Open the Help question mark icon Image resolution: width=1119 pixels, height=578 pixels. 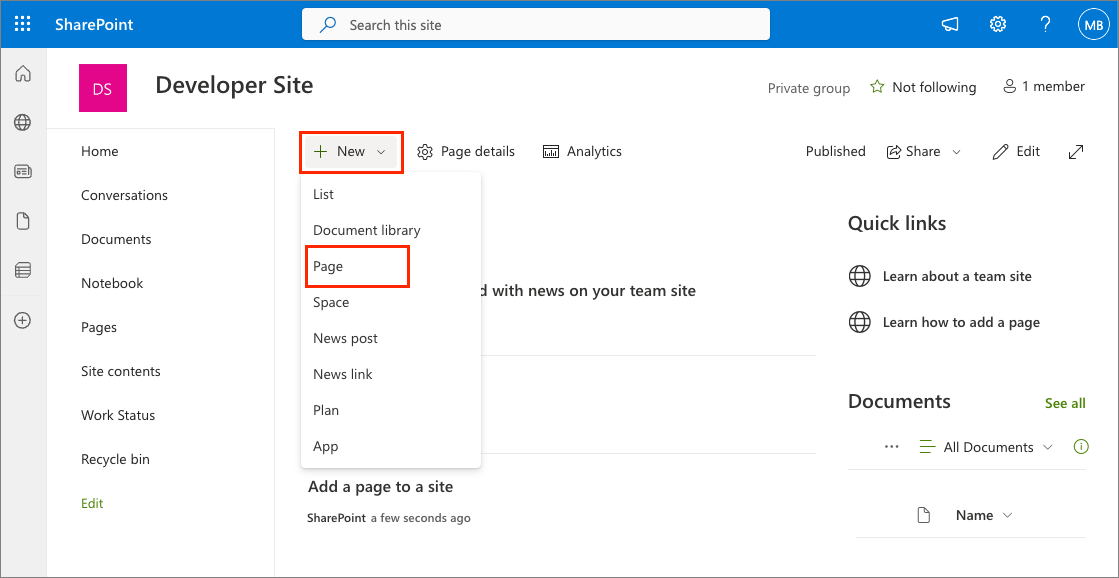1044,24
